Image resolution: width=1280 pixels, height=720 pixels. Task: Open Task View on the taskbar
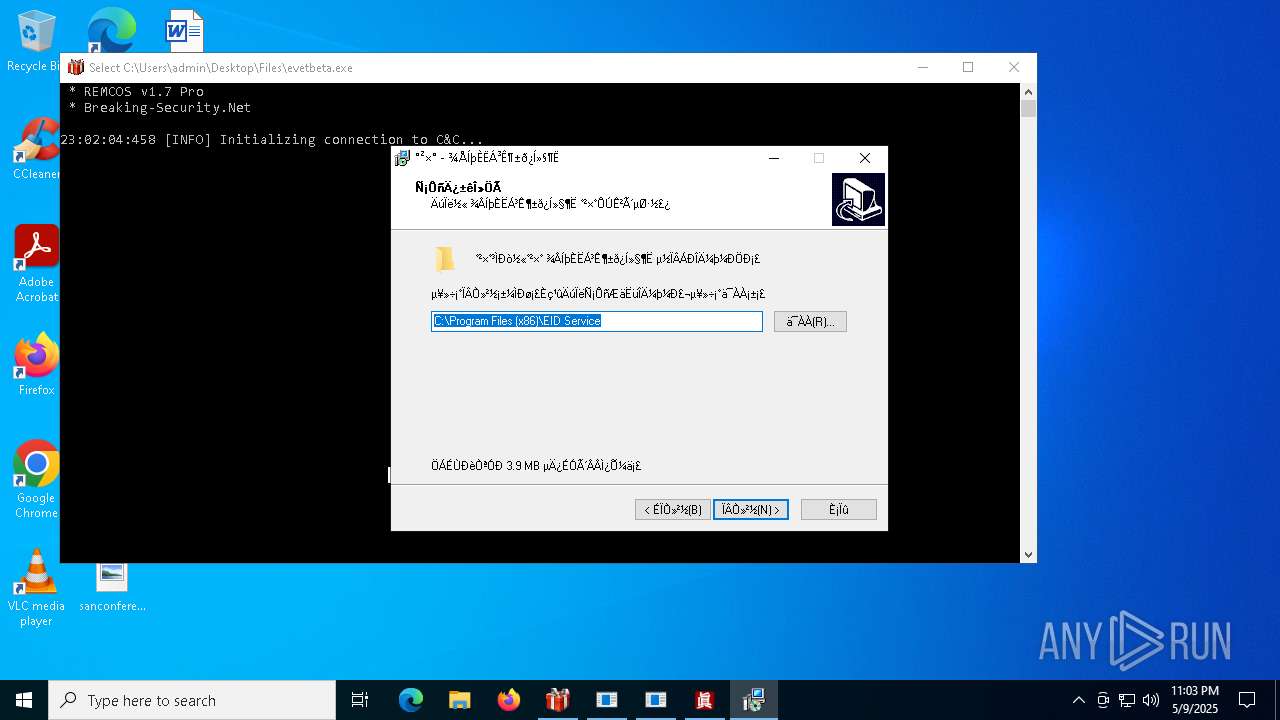(x=360, y=700)
